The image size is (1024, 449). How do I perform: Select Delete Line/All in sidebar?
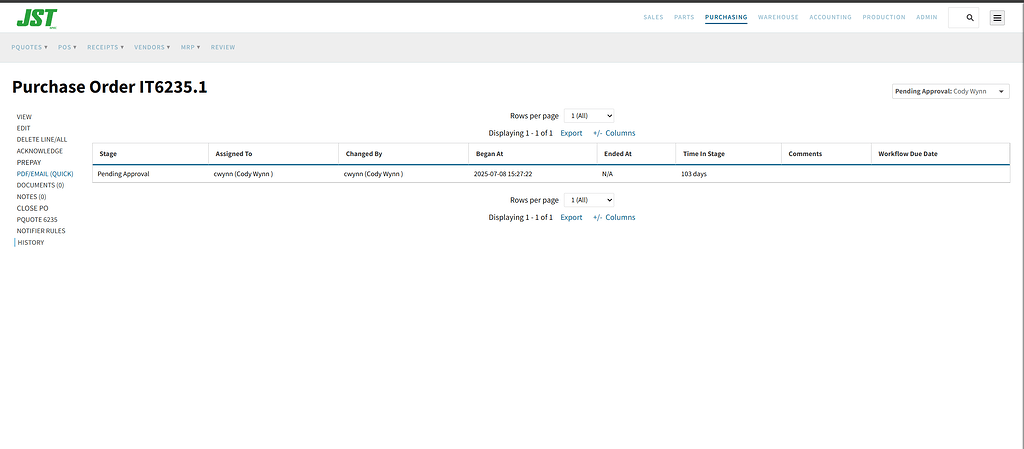point(42,140)
